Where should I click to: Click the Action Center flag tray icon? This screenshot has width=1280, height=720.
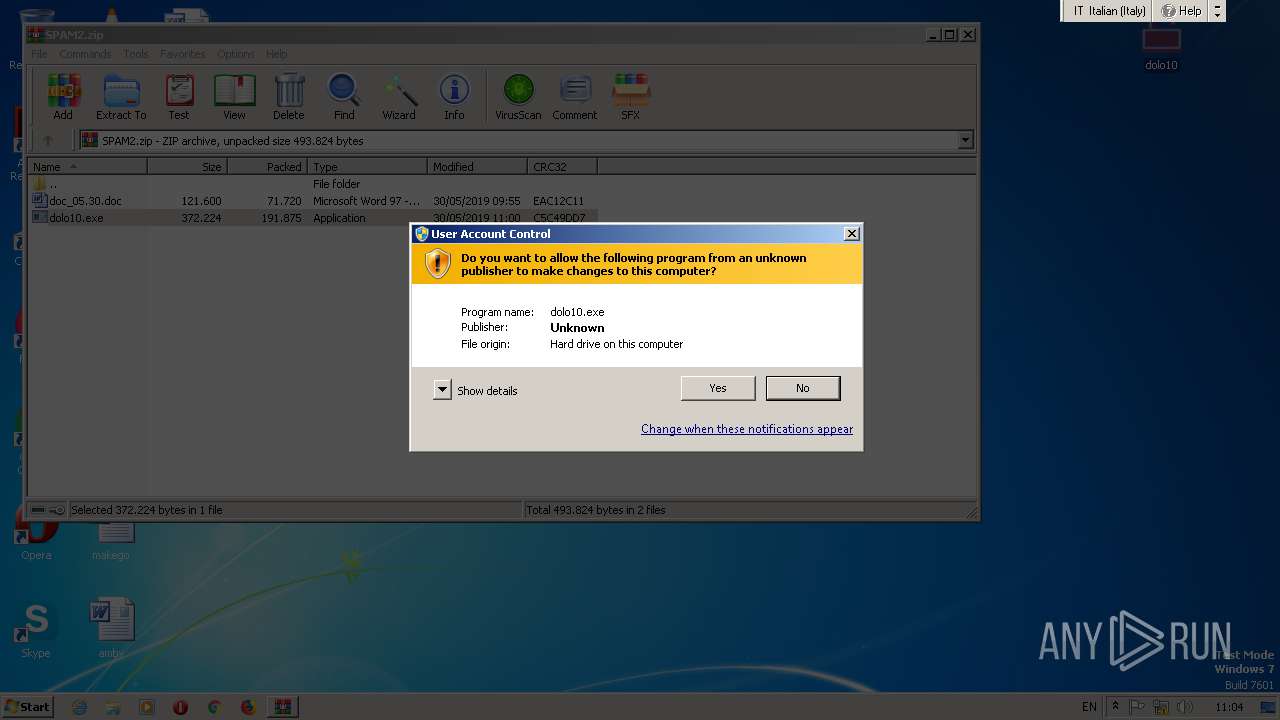(1137, 707)
